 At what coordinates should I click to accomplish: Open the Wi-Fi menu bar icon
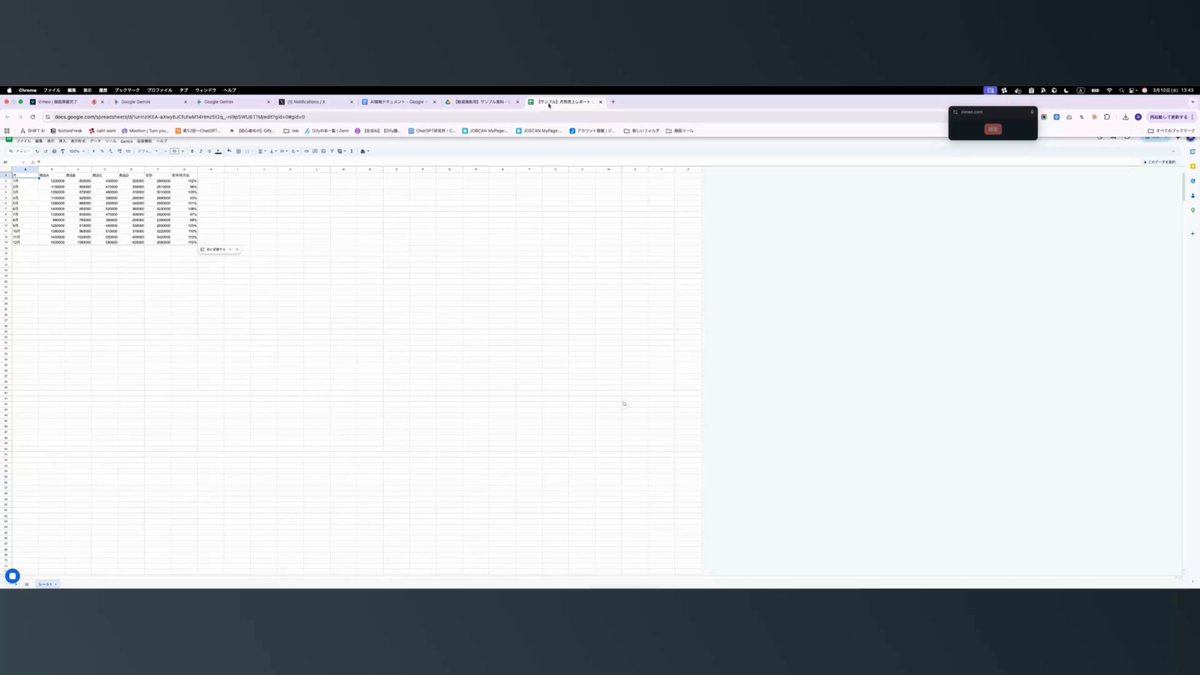point(1109,90)
